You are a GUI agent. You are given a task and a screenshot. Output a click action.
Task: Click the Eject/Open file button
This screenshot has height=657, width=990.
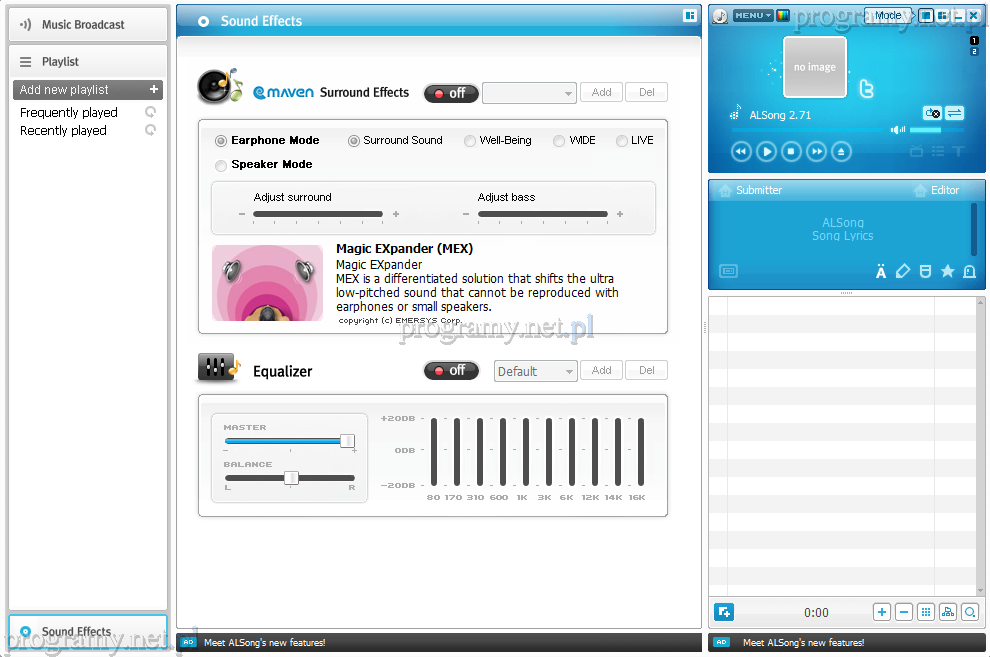(842, 152)
